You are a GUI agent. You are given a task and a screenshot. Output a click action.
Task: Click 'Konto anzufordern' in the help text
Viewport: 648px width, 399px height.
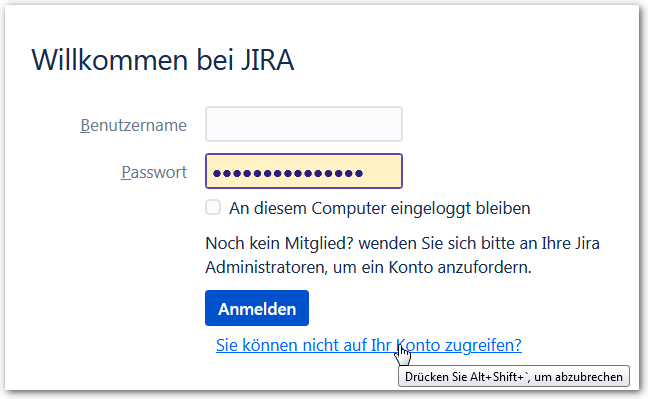click(x=460, y=267)
